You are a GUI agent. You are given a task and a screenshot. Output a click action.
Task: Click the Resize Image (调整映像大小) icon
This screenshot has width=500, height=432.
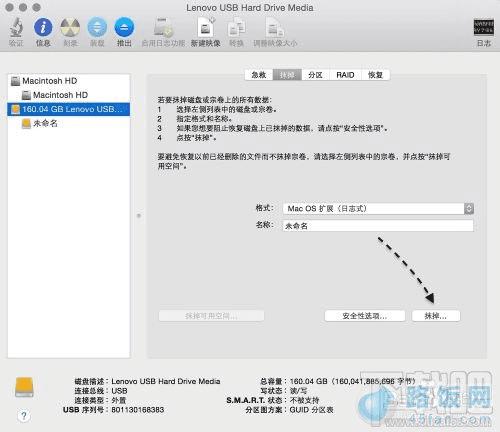tap(275, 27)
